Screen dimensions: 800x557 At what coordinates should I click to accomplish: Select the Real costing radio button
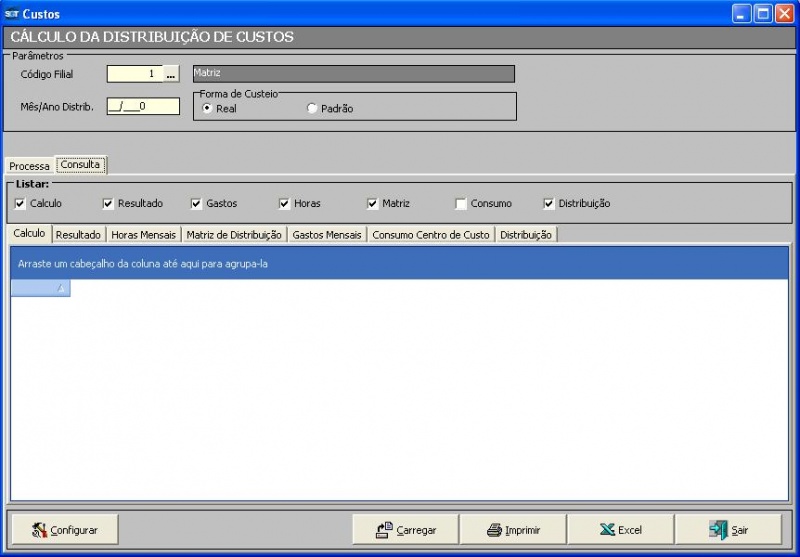(x=207, y=109)
